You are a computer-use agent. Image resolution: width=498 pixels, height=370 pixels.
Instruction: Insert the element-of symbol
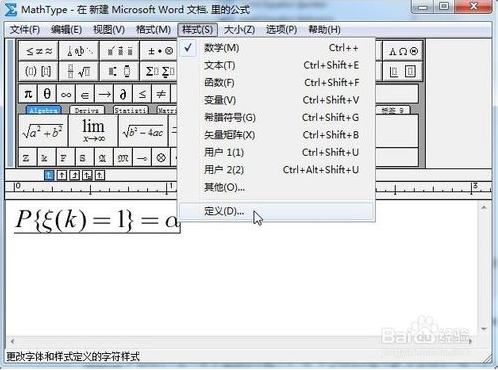pyautogui.click(x=85, y=94)
